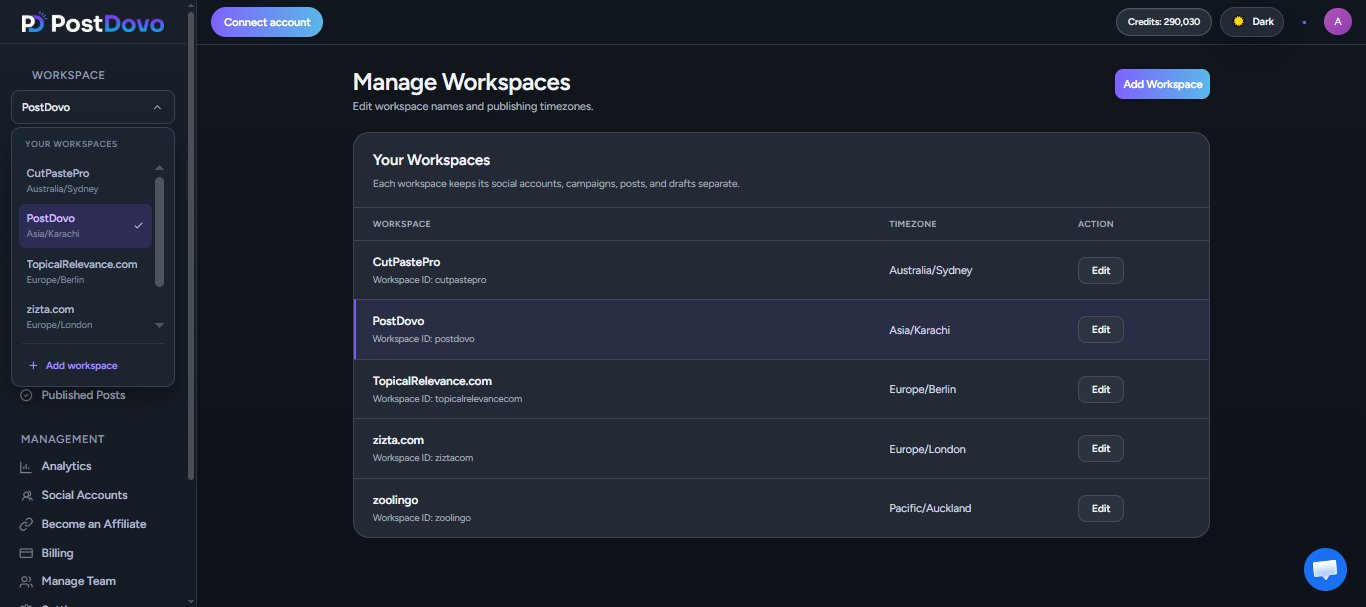Screen dimensions: 1366x607
Task: Click the sidebar vertical scrollbar
Action: click(191, 245)
